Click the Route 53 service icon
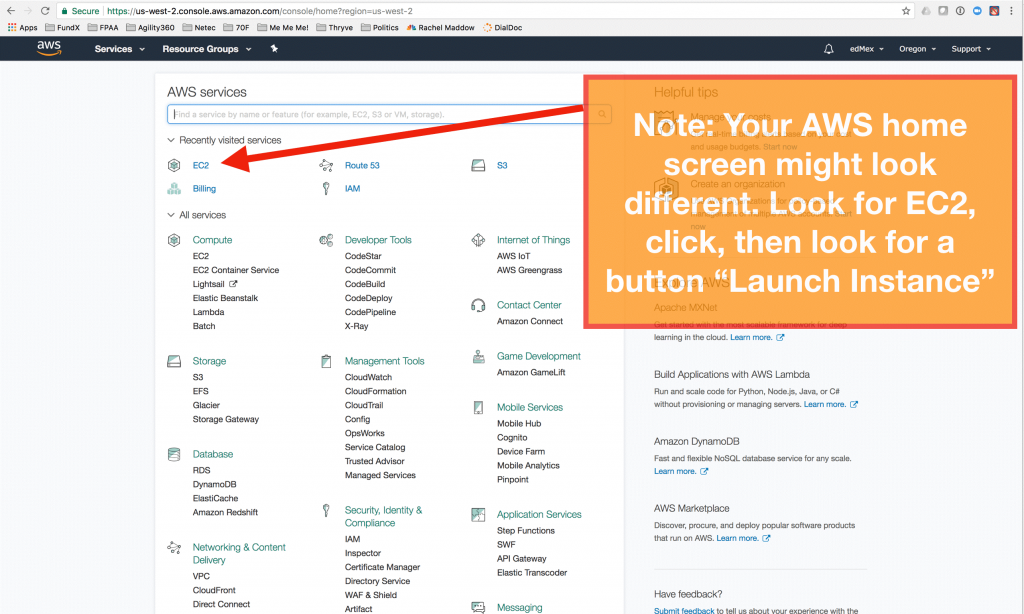Viewport: 1024px width, 614px height. click(x=326, y=165)
